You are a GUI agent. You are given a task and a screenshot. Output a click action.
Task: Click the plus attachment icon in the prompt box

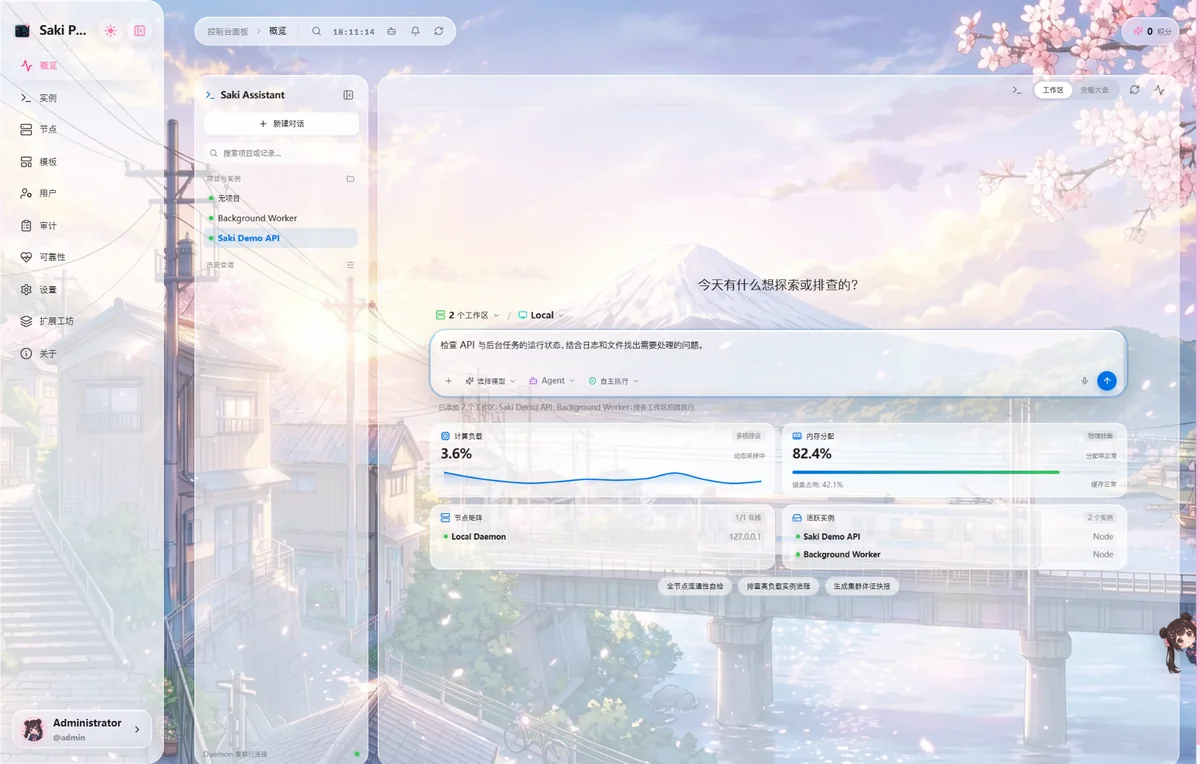[448, 381]
